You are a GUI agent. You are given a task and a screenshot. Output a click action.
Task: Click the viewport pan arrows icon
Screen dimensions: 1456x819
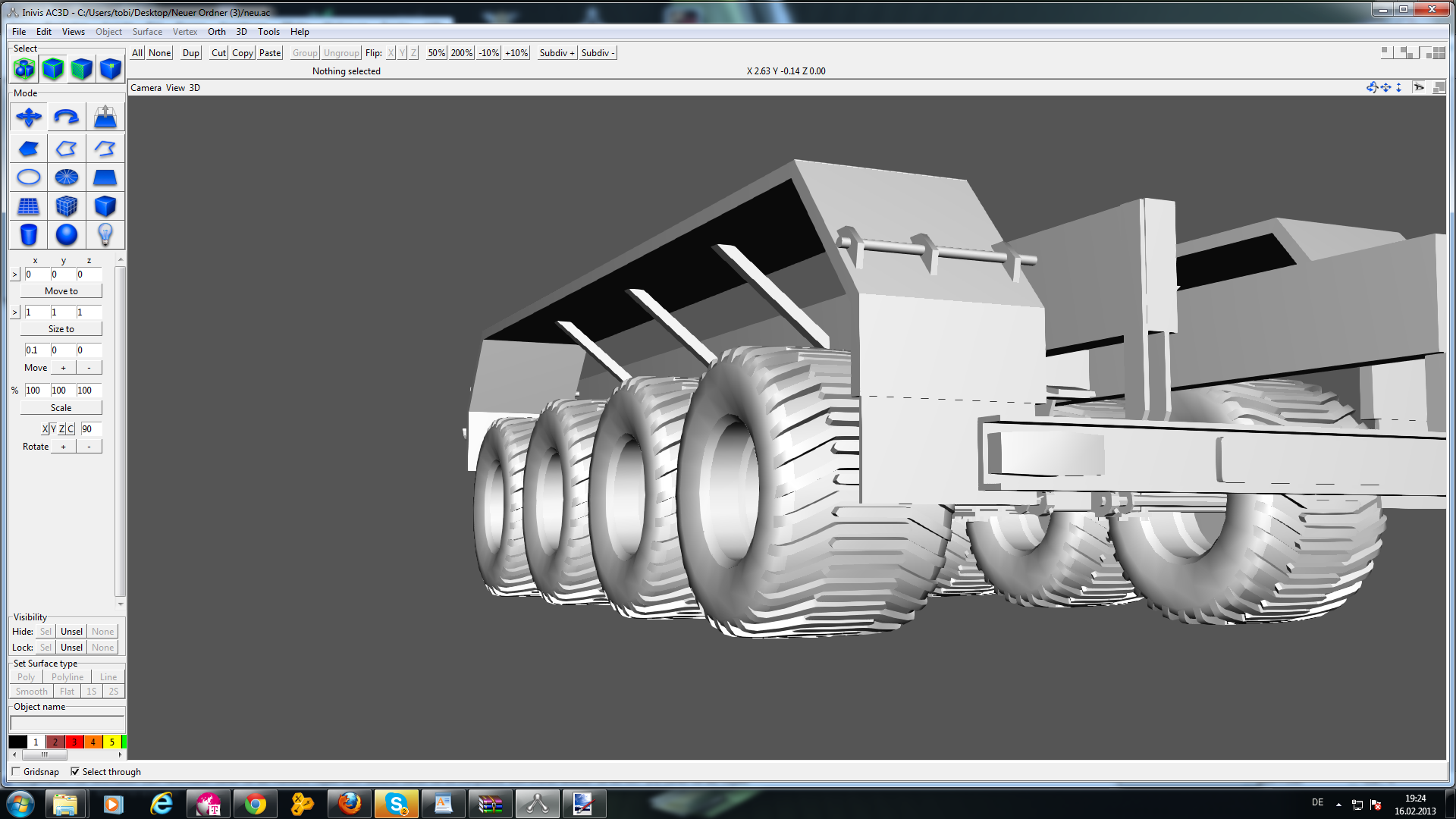[x=1385, y=88]
